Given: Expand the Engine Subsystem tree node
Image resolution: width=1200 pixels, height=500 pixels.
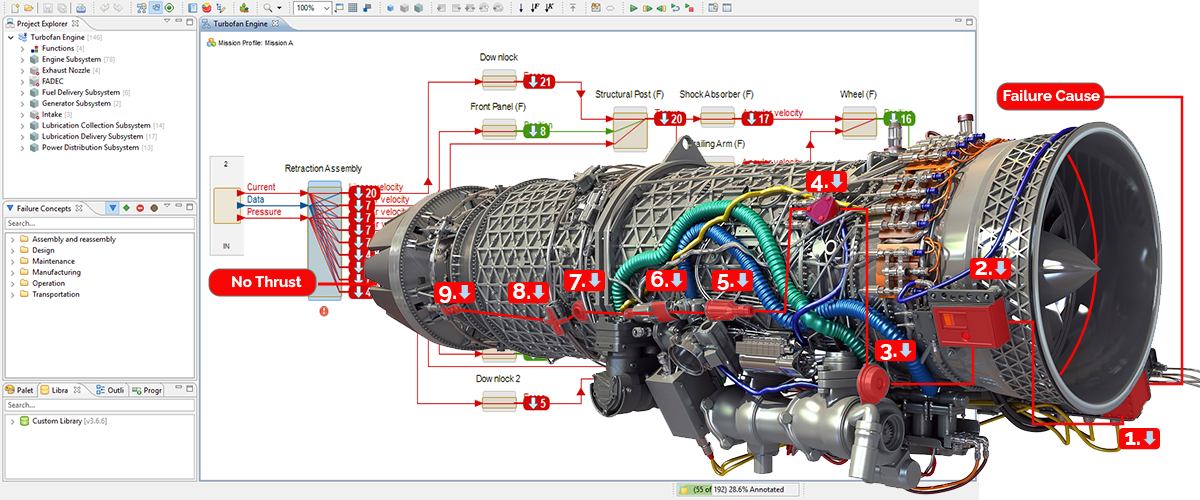Looking at the screenshot, I should 22,59.
